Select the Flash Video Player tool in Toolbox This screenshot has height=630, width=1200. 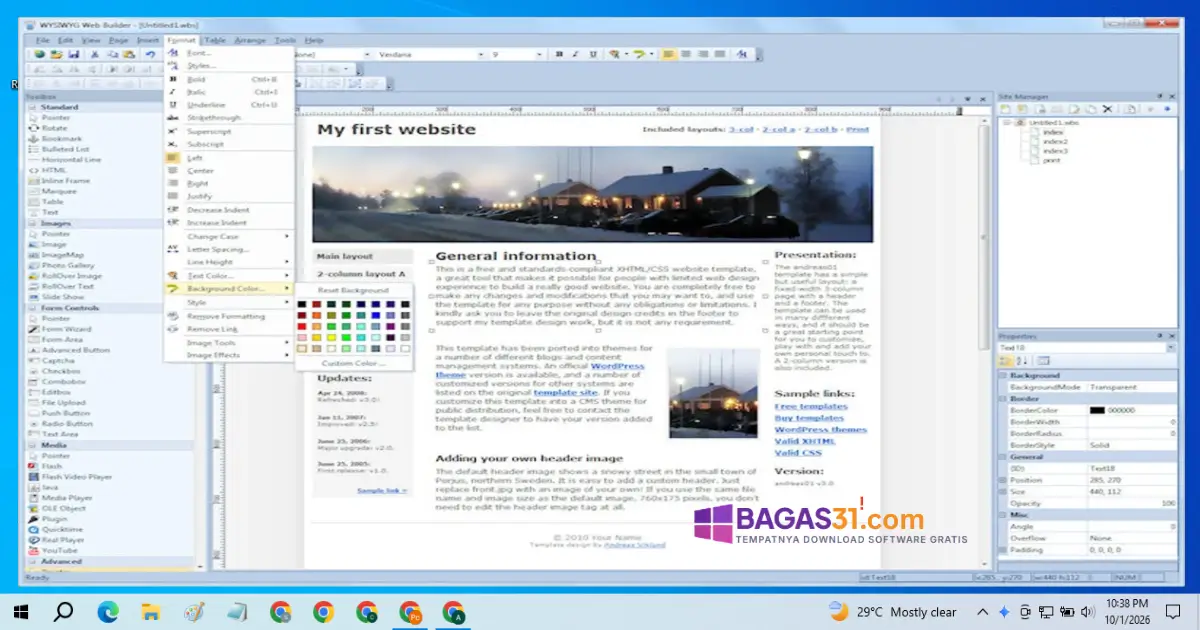pyautogui.click(x=76, y=477)
